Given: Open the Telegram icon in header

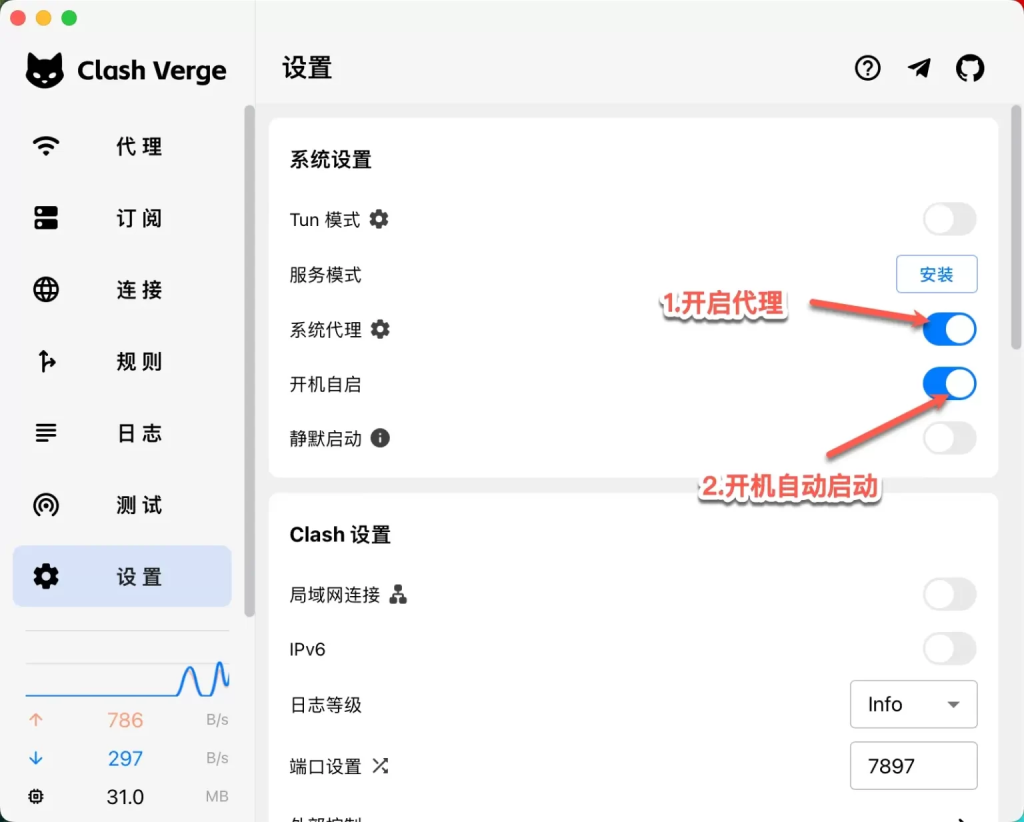Looking at the screenshot, I should (x=918, y=68).
